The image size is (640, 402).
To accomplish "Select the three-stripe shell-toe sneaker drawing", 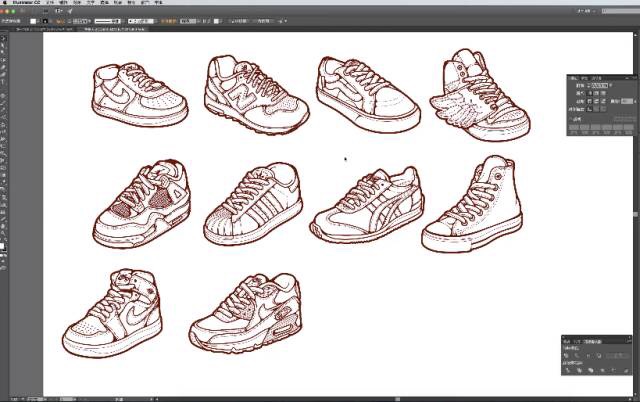I will click(253, 204).
